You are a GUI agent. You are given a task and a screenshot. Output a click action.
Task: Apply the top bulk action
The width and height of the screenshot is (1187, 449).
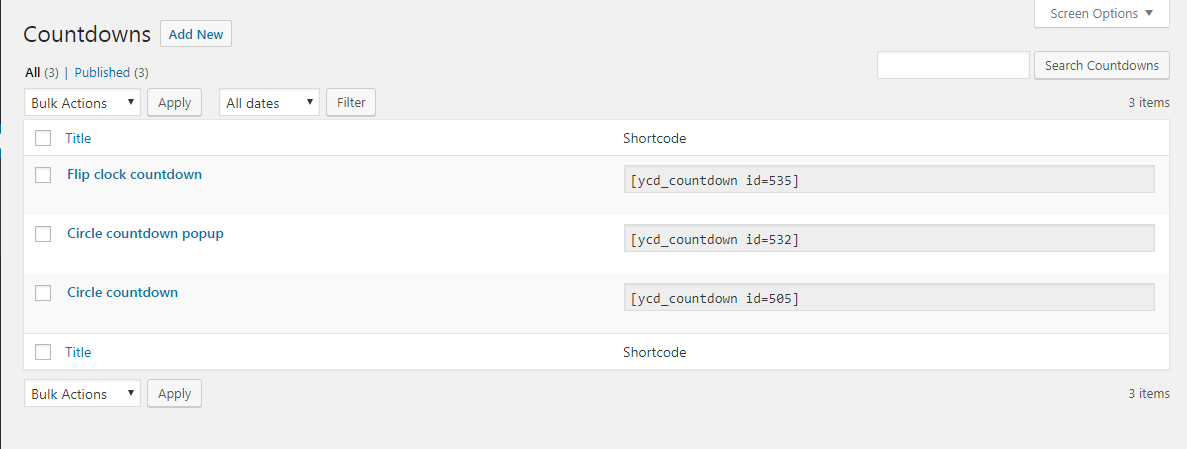coord(175,102)
